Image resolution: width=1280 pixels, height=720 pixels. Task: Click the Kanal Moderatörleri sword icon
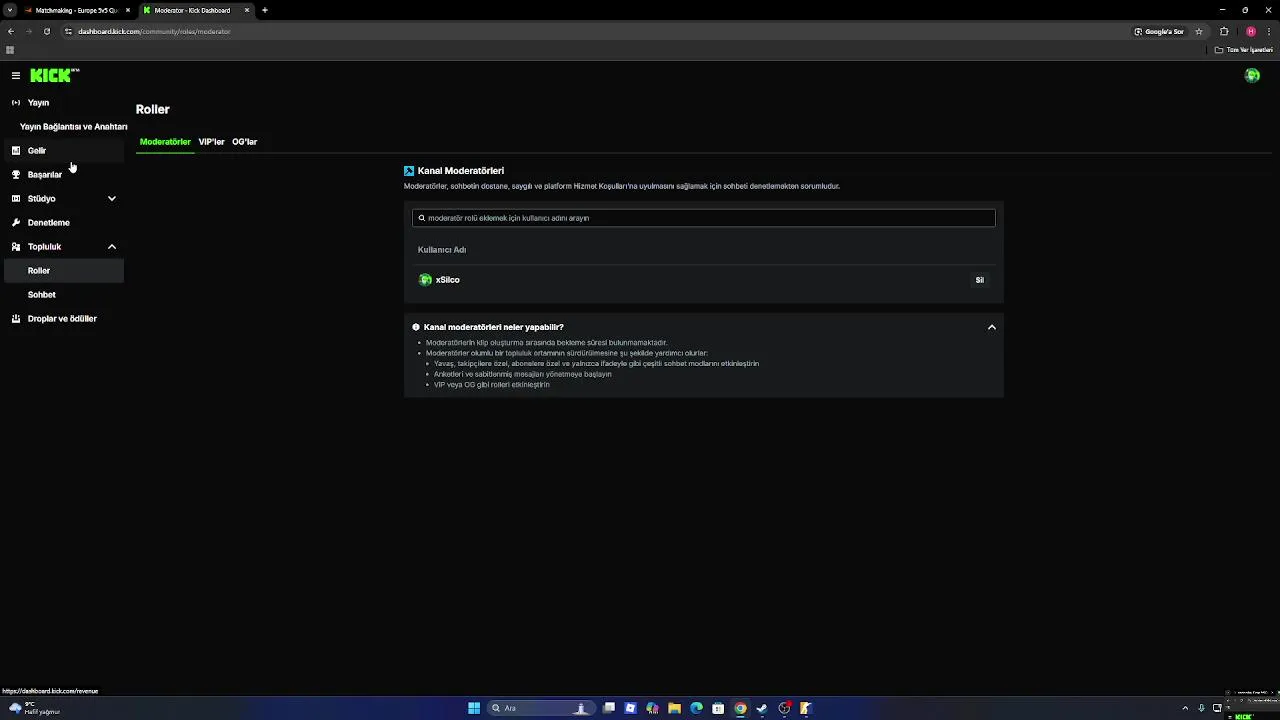click(x=409, y=171)
